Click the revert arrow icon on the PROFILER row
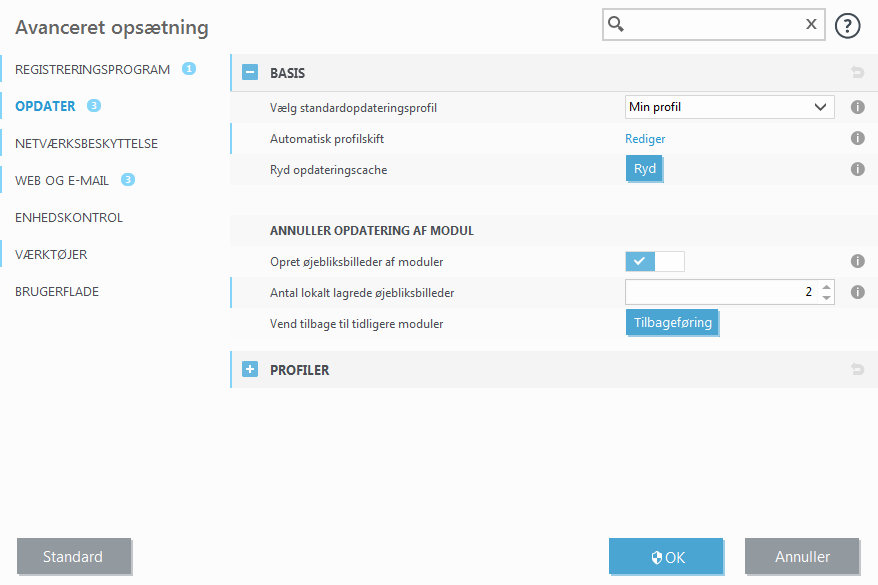The width and height of the screenshot is (878, 585). [857, 369]
